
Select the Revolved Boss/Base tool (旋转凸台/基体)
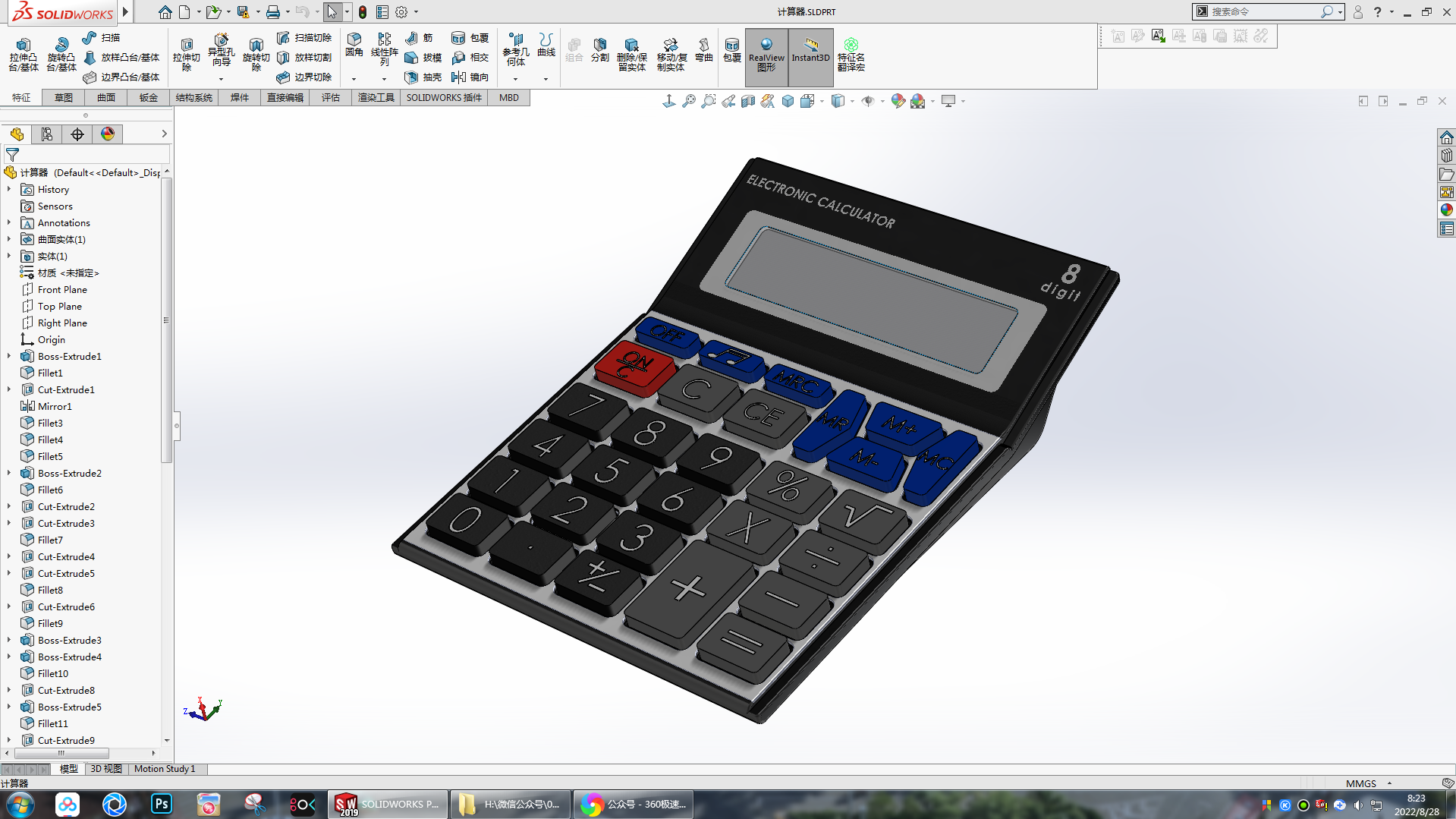[x=61, y=55]
